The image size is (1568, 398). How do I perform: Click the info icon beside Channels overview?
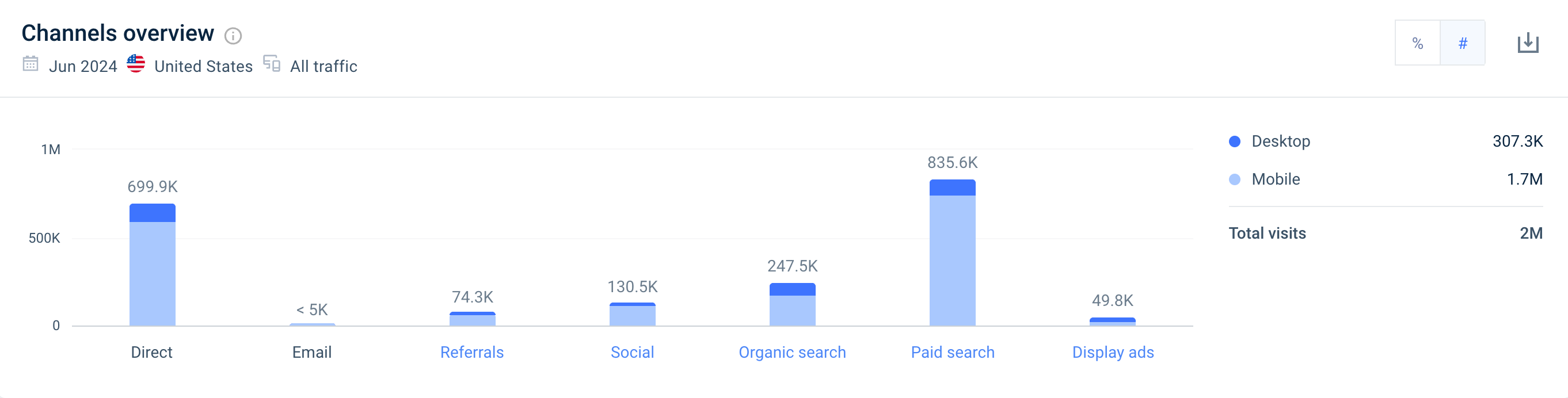pyautogui.click(x=233, y=36)
